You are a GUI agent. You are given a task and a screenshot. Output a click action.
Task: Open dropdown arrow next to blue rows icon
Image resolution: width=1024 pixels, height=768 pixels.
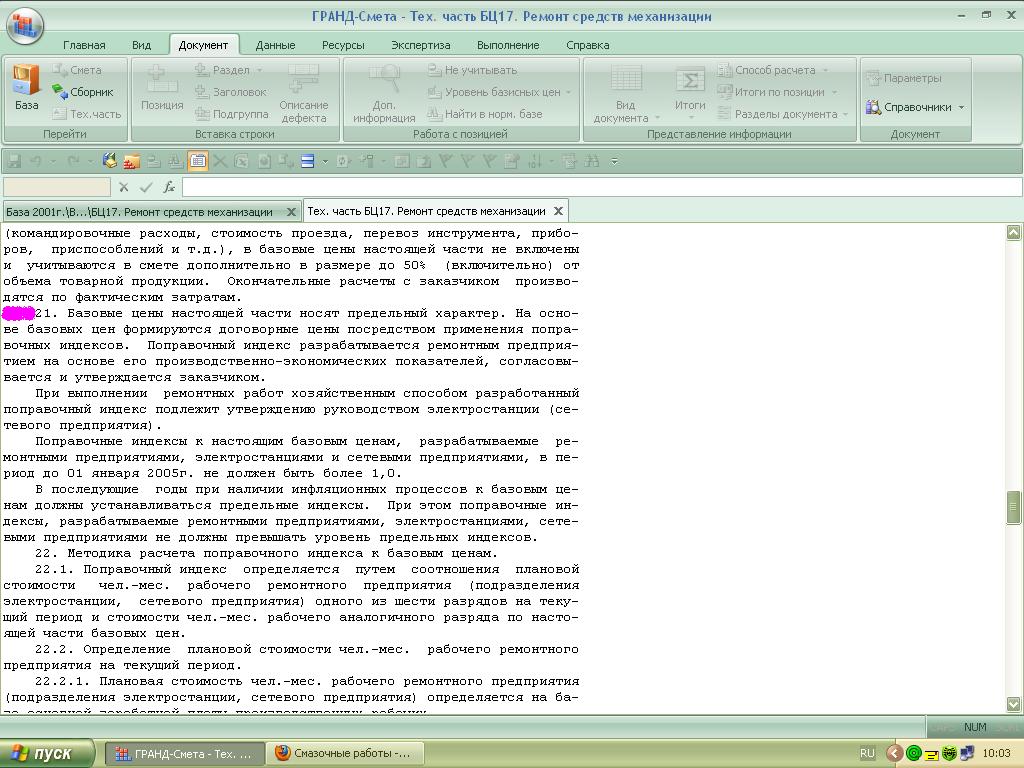click(x=322, y=161)
